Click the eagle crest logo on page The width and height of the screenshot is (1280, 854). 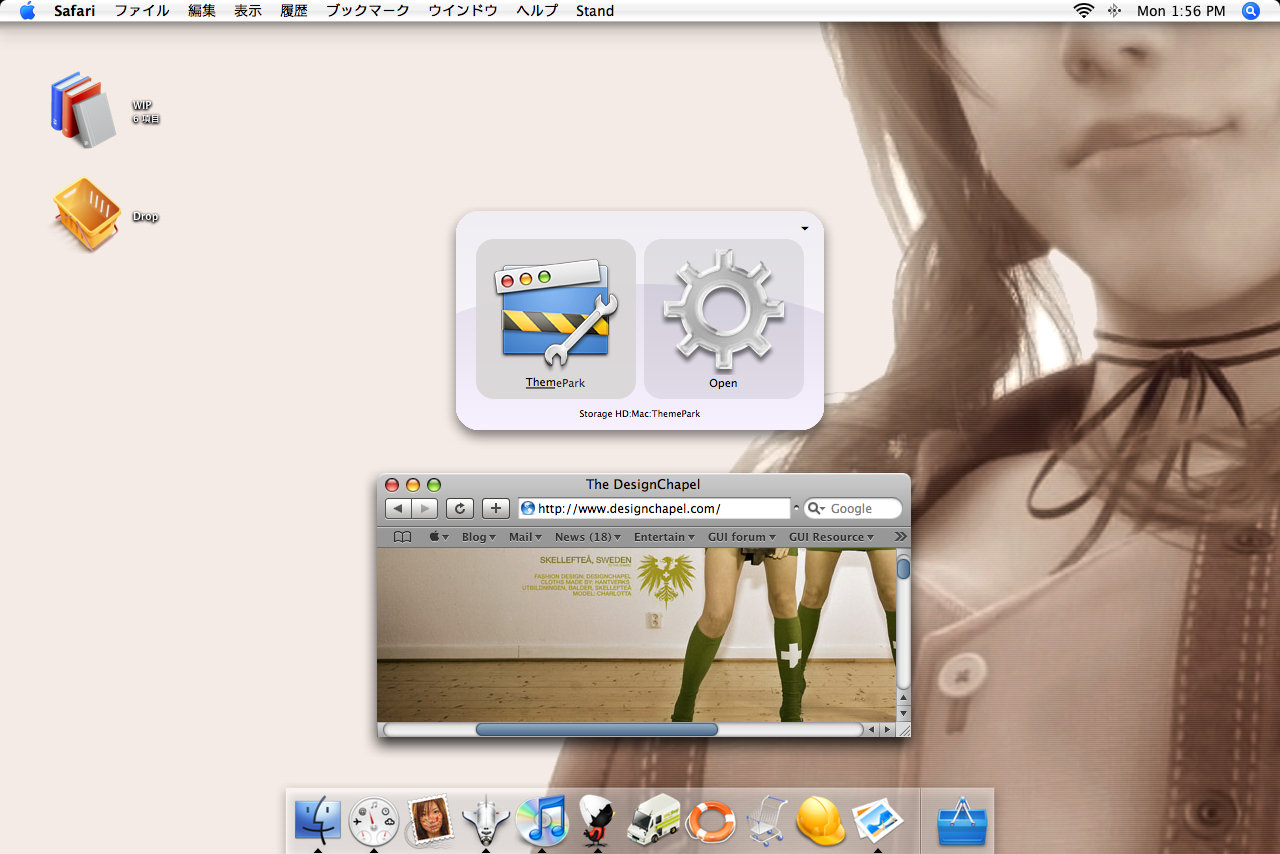click(666, 581)
